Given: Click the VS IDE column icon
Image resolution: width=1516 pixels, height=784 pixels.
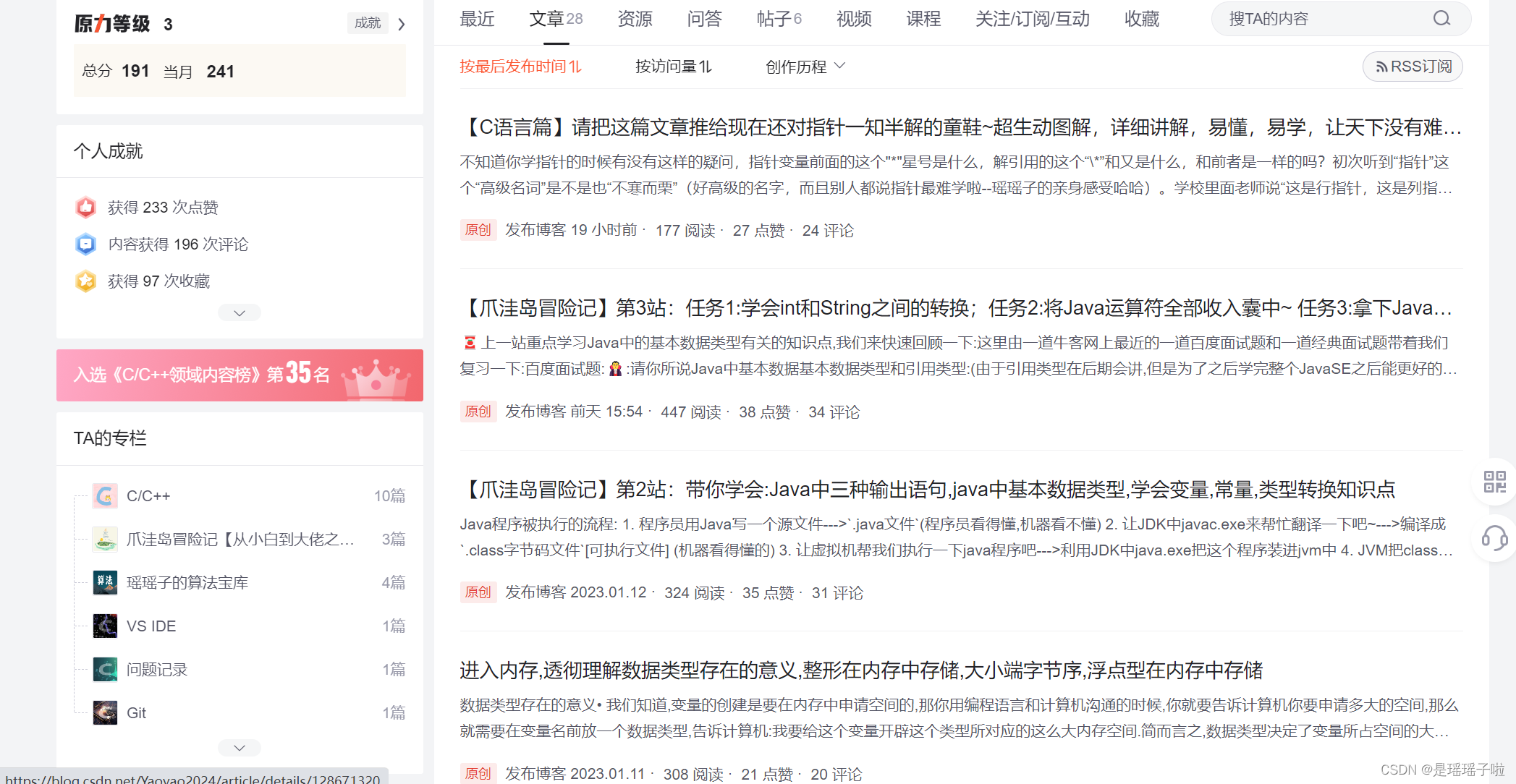Looking at the screenshot, I should click(105, 626).
